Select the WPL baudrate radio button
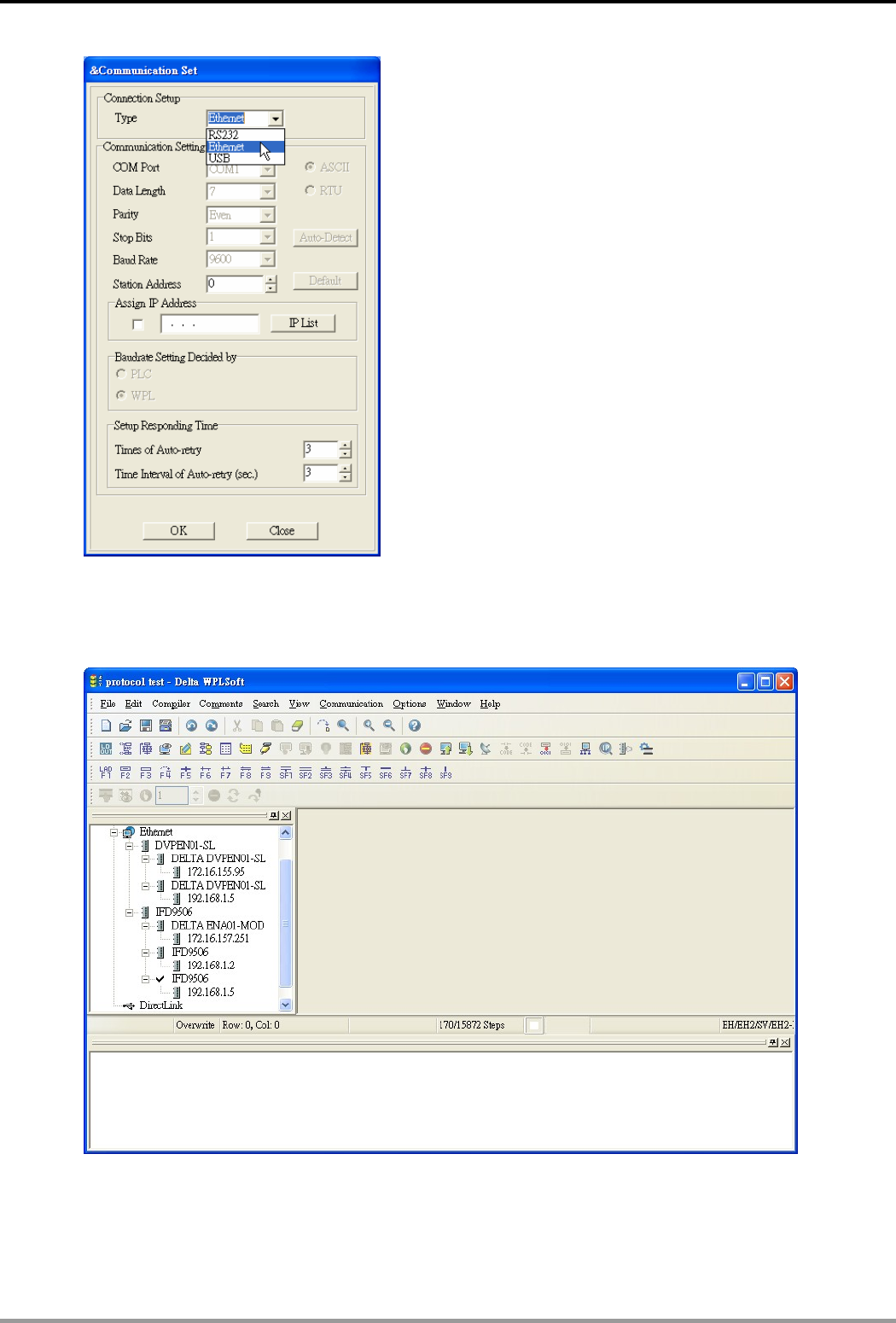 pos(120,395)
